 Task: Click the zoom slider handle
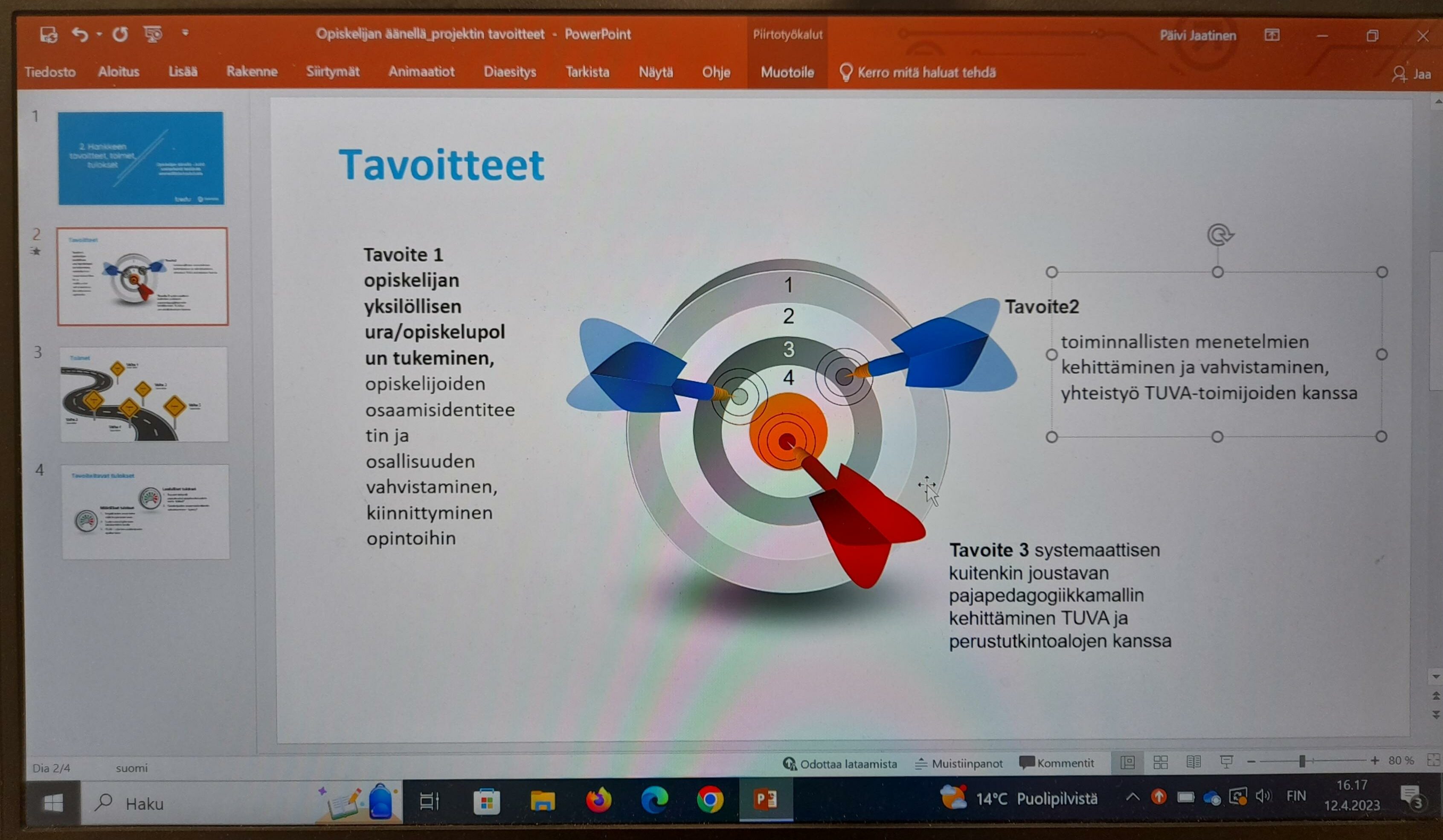point(1301,761)
